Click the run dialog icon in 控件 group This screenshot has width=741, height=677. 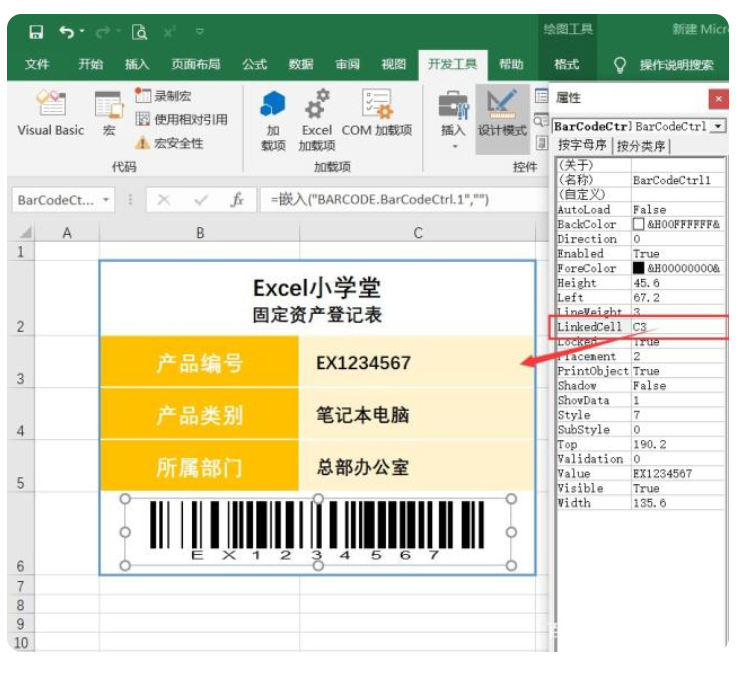542,143
